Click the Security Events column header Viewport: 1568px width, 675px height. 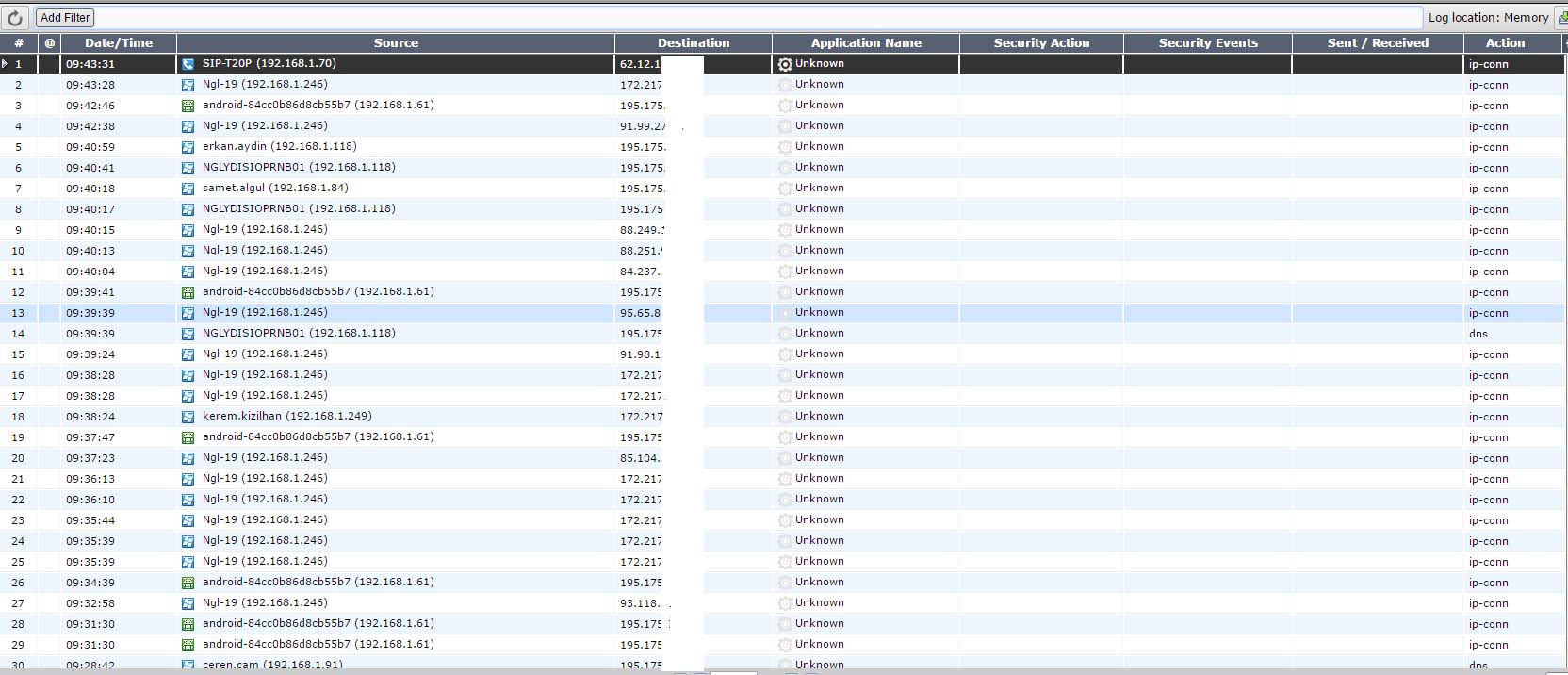coord(1208,43)
